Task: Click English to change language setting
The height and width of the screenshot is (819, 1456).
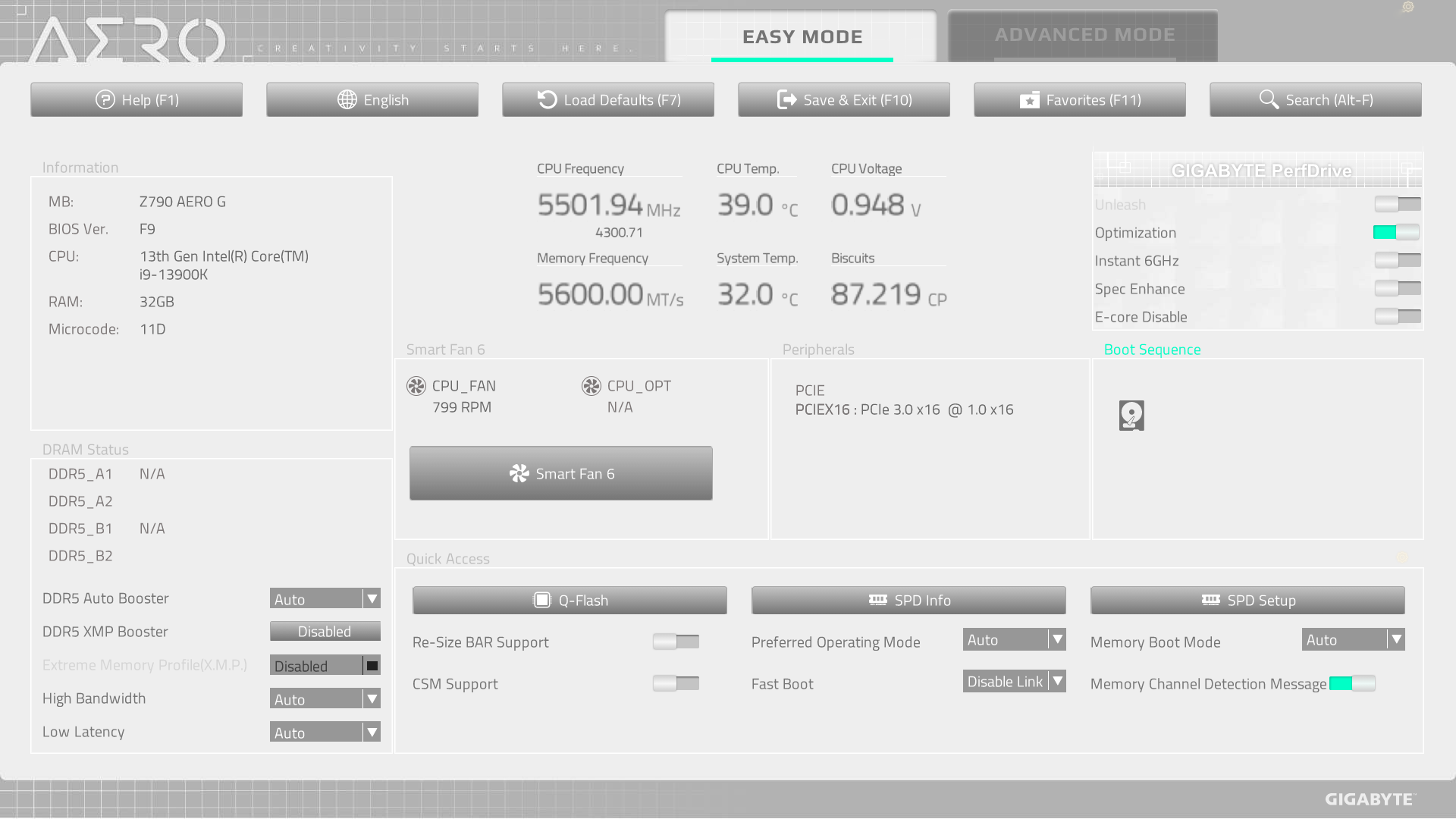Action: tap(373, 99)
